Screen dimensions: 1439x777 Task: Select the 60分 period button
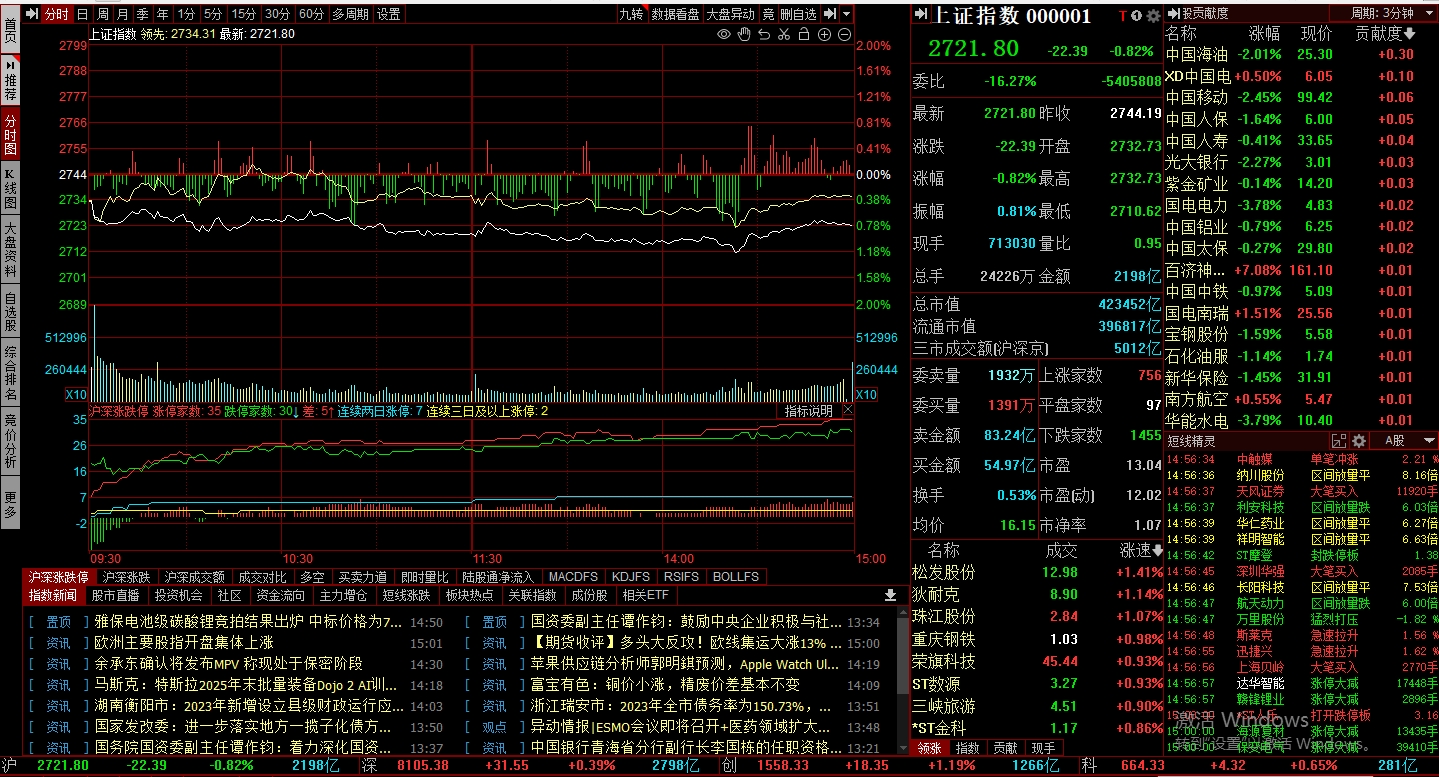click(311, 14)
